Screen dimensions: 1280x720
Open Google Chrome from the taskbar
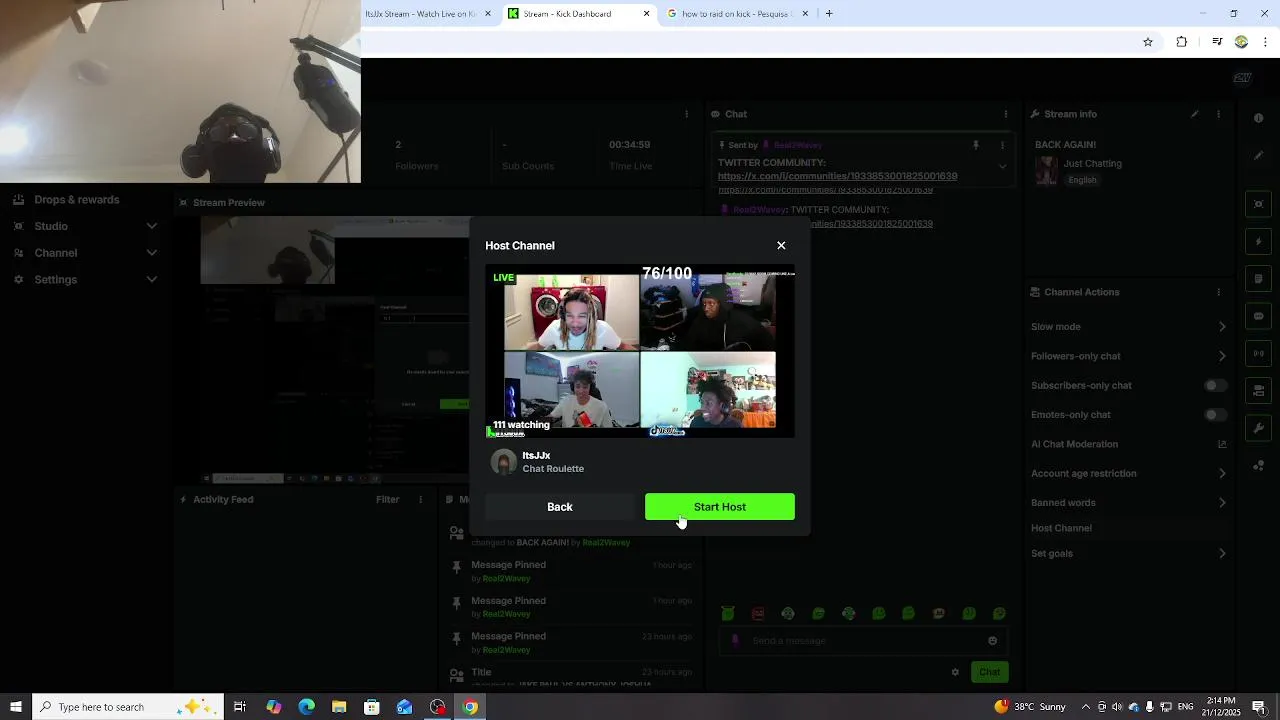tap(470, 707)
